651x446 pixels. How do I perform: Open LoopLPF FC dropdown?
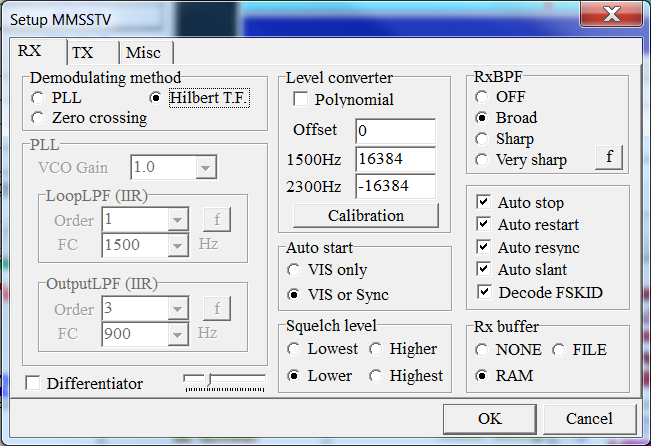pos(178,245)
